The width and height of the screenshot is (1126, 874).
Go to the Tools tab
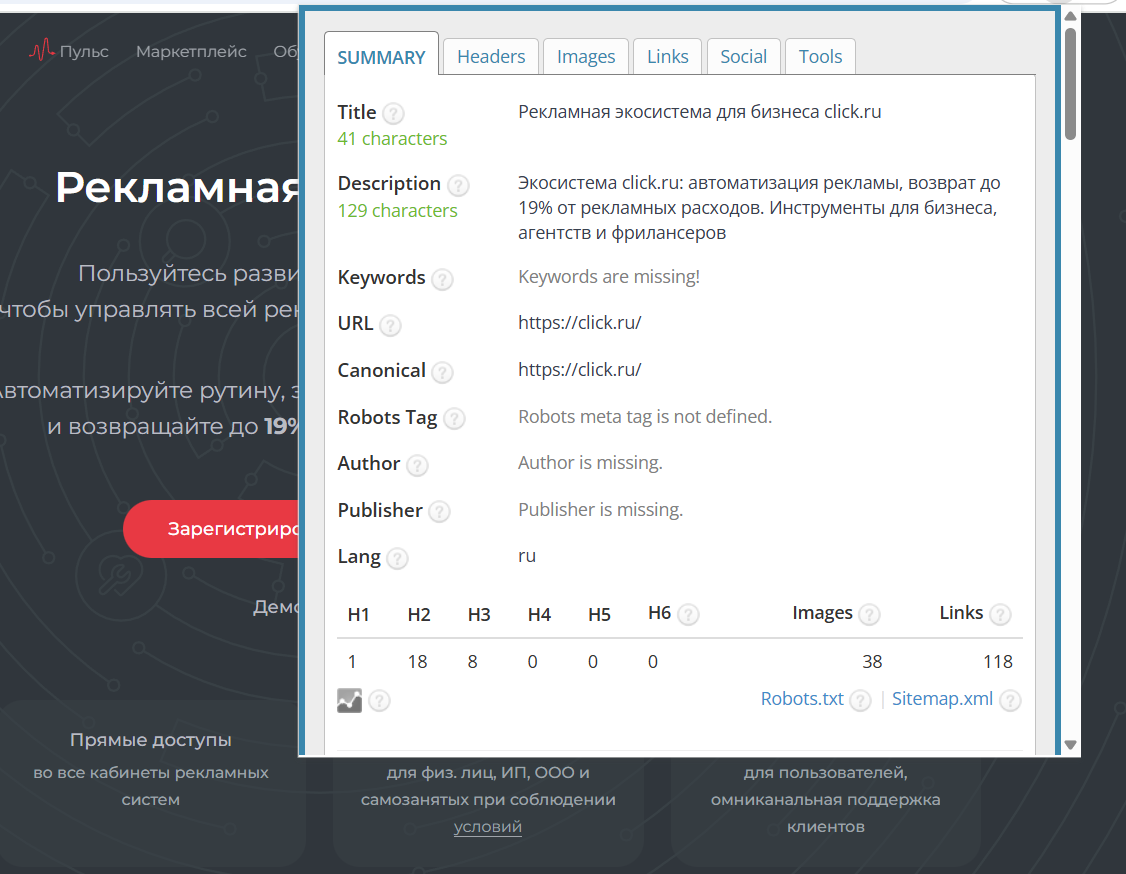point(820,57)
